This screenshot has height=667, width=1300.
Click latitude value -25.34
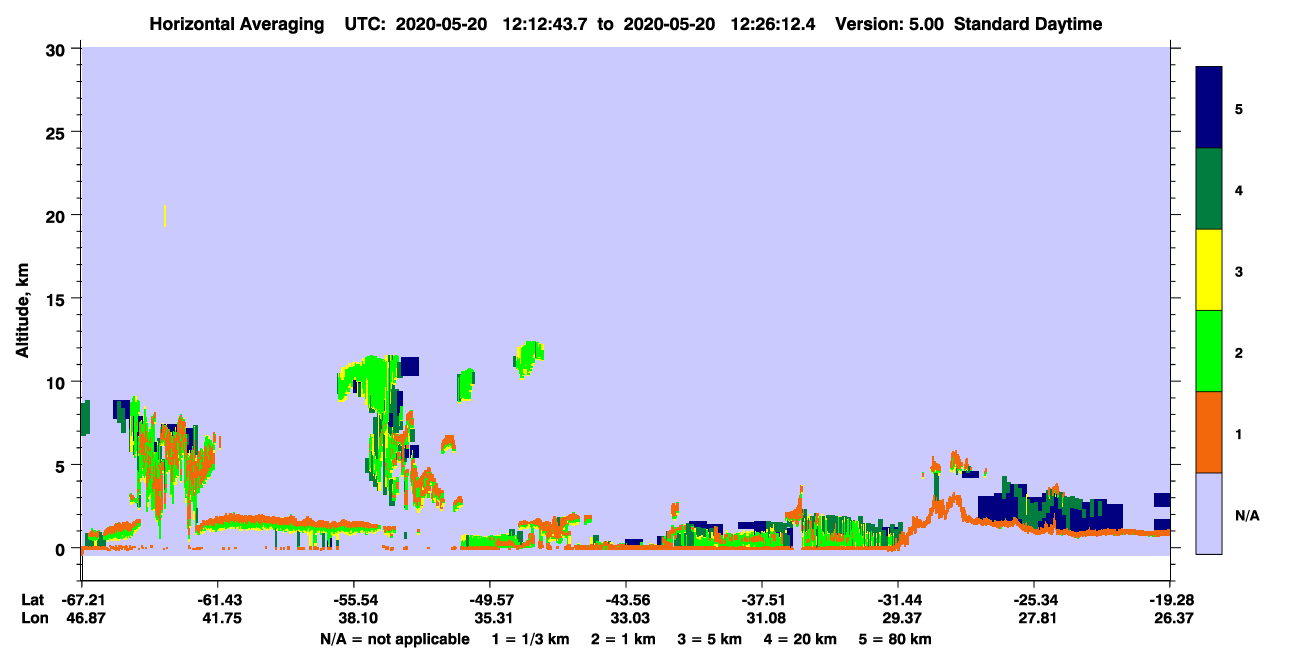pos(1034,599)
